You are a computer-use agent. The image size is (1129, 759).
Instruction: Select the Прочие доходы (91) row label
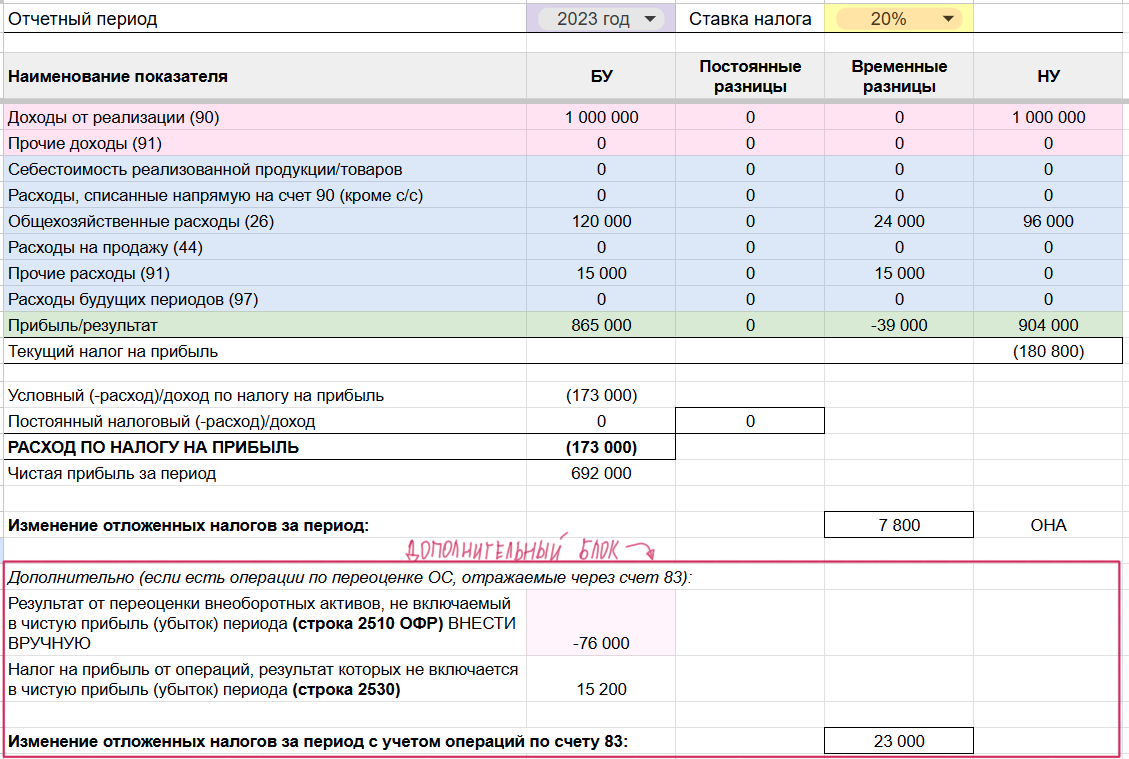pos(265,143)
